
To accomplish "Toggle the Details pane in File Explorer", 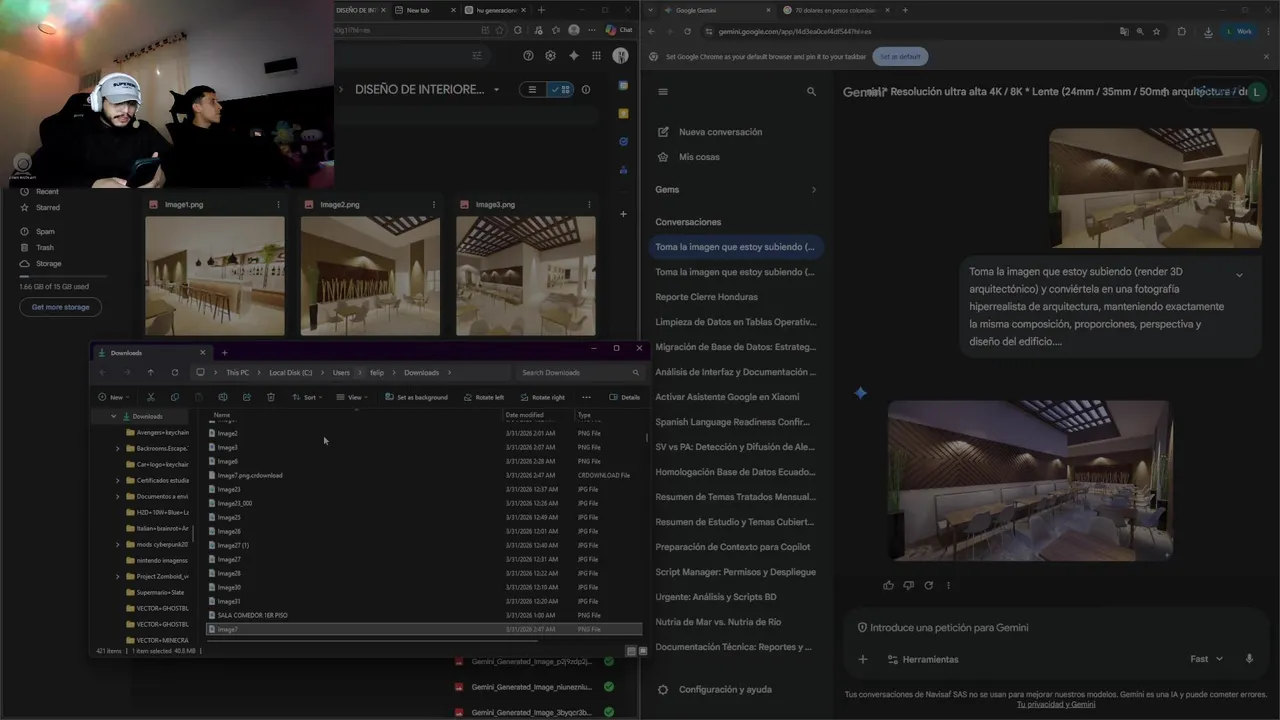I will [x=624, y=397].
